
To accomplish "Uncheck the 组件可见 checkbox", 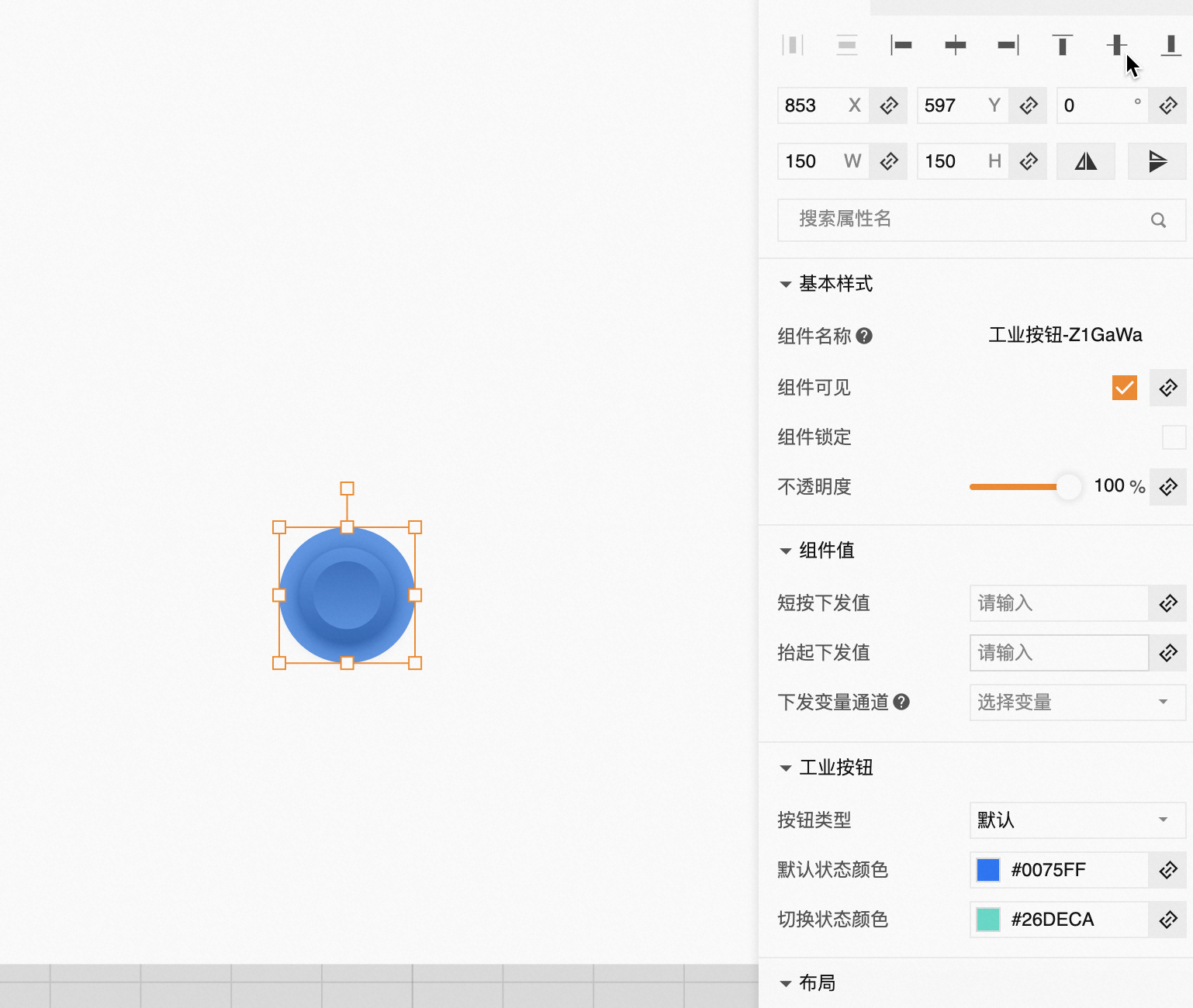I will pos(1125,388).
